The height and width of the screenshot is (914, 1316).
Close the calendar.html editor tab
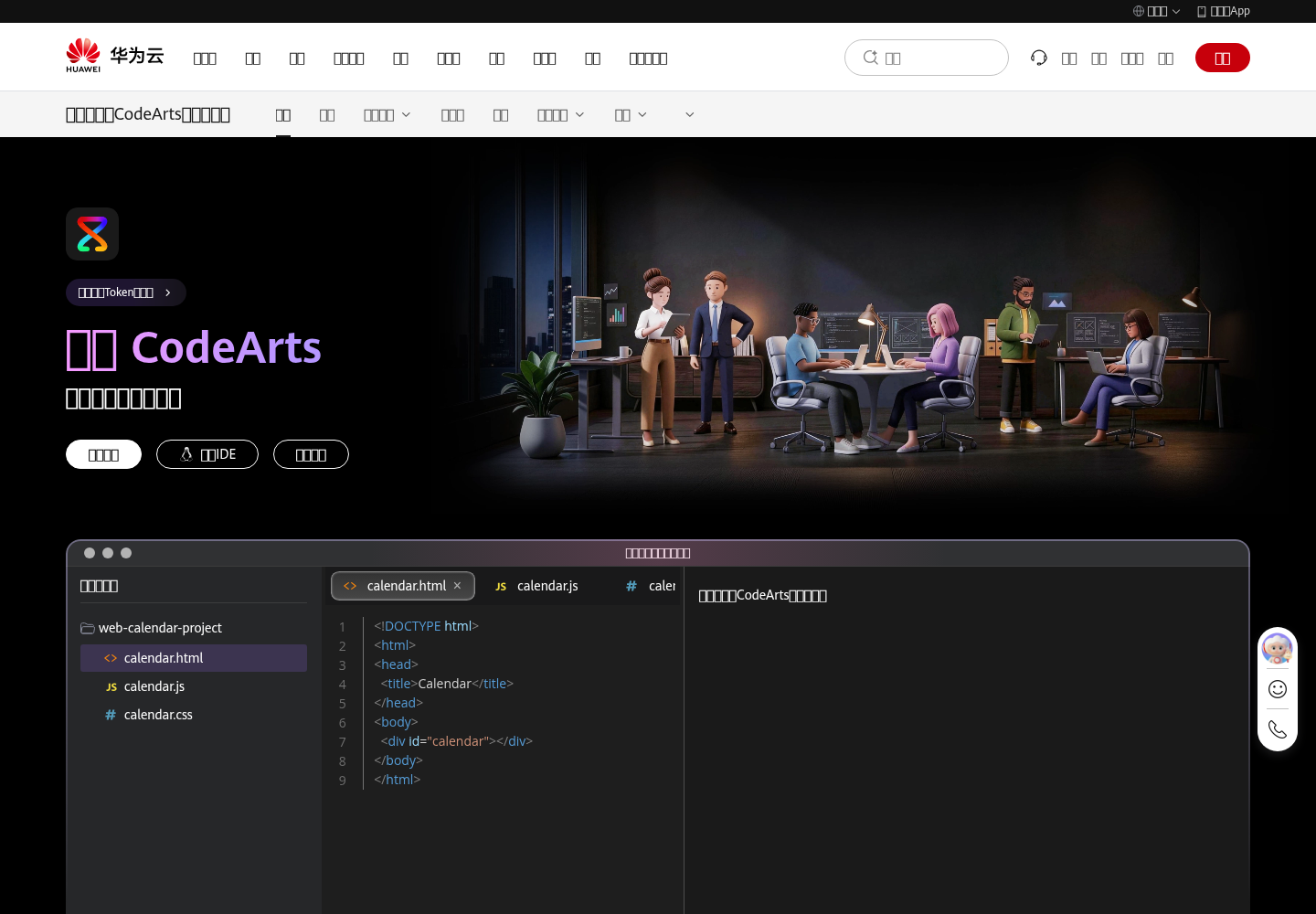458,586
